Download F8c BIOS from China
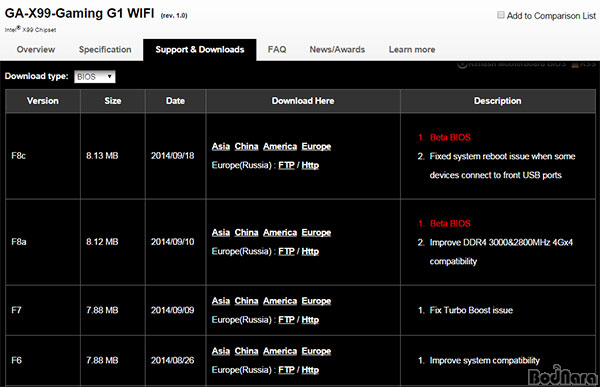The height and width of the screenshot is (387, 600). pyautogui.click(x=246, y=147)
